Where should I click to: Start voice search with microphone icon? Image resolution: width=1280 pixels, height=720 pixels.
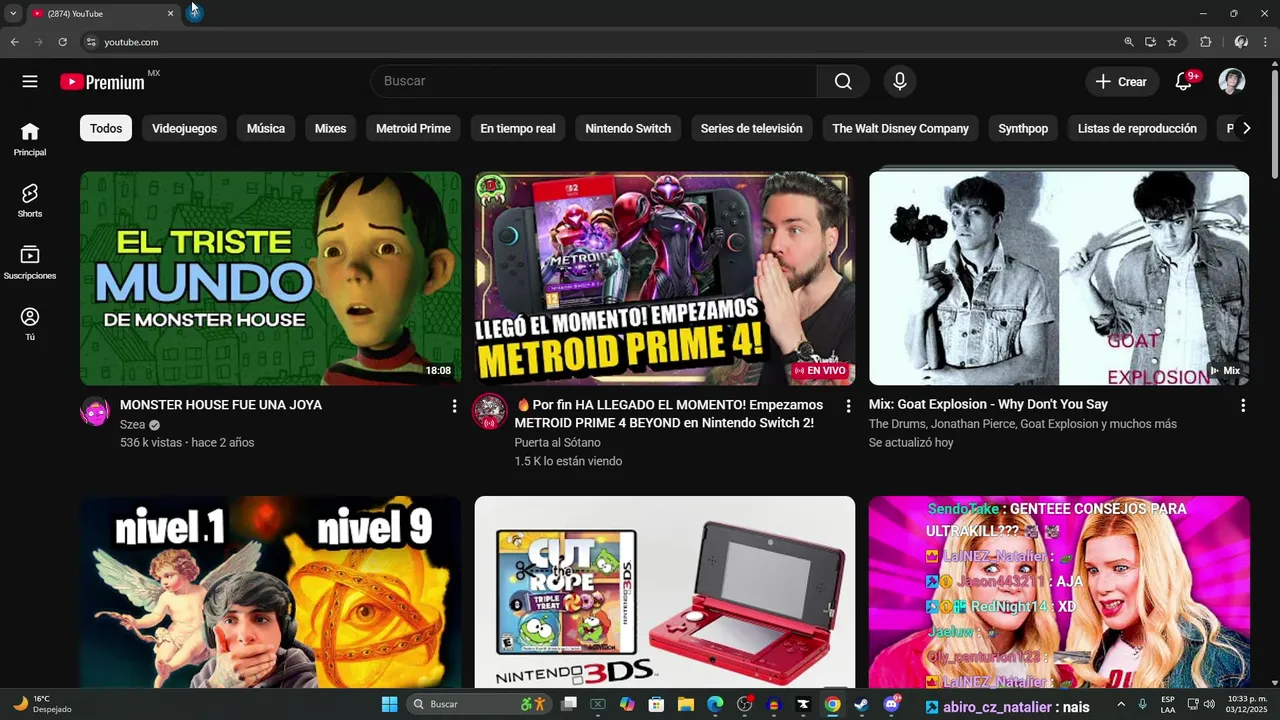tap(900, 82)
